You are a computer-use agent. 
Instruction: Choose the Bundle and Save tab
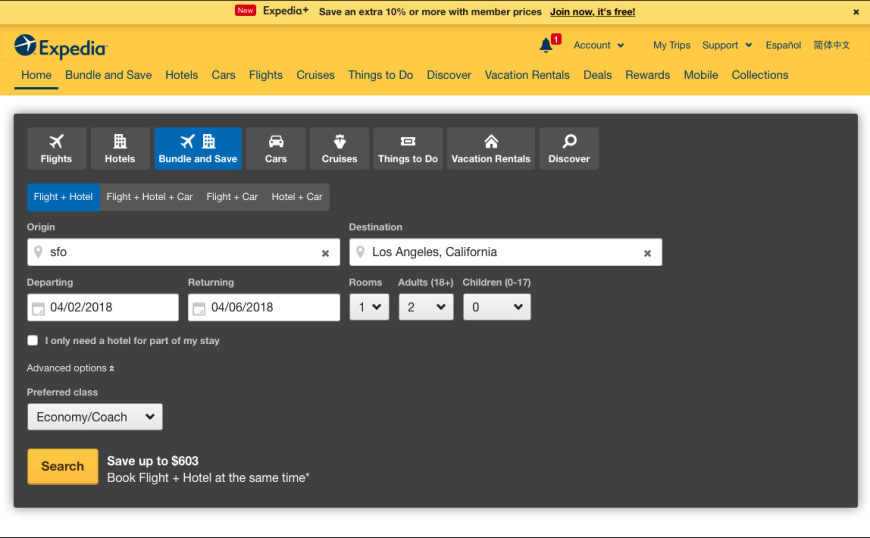click(198, 148)
